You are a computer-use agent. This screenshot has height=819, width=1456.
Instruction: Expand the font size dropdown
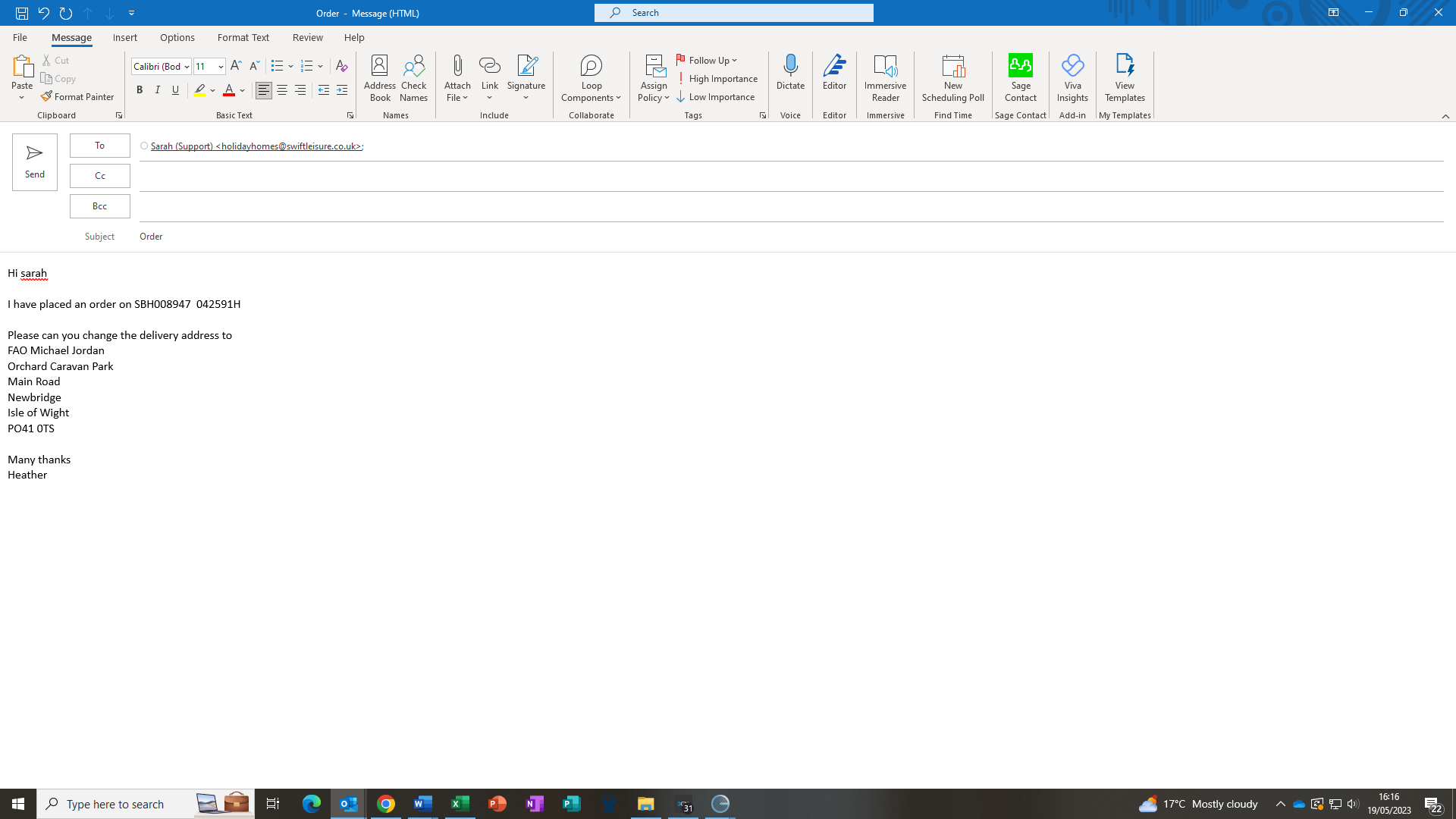221,67
